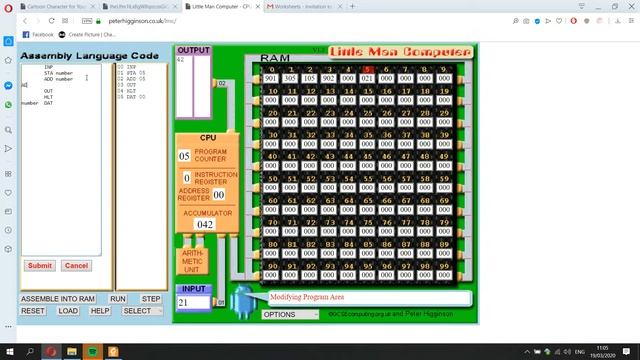The height and width of the screenshot is (360, 640).
Task: Open the Easy Setup icon in toolbar
Action: pyautogui.click(x=631, y=21)
